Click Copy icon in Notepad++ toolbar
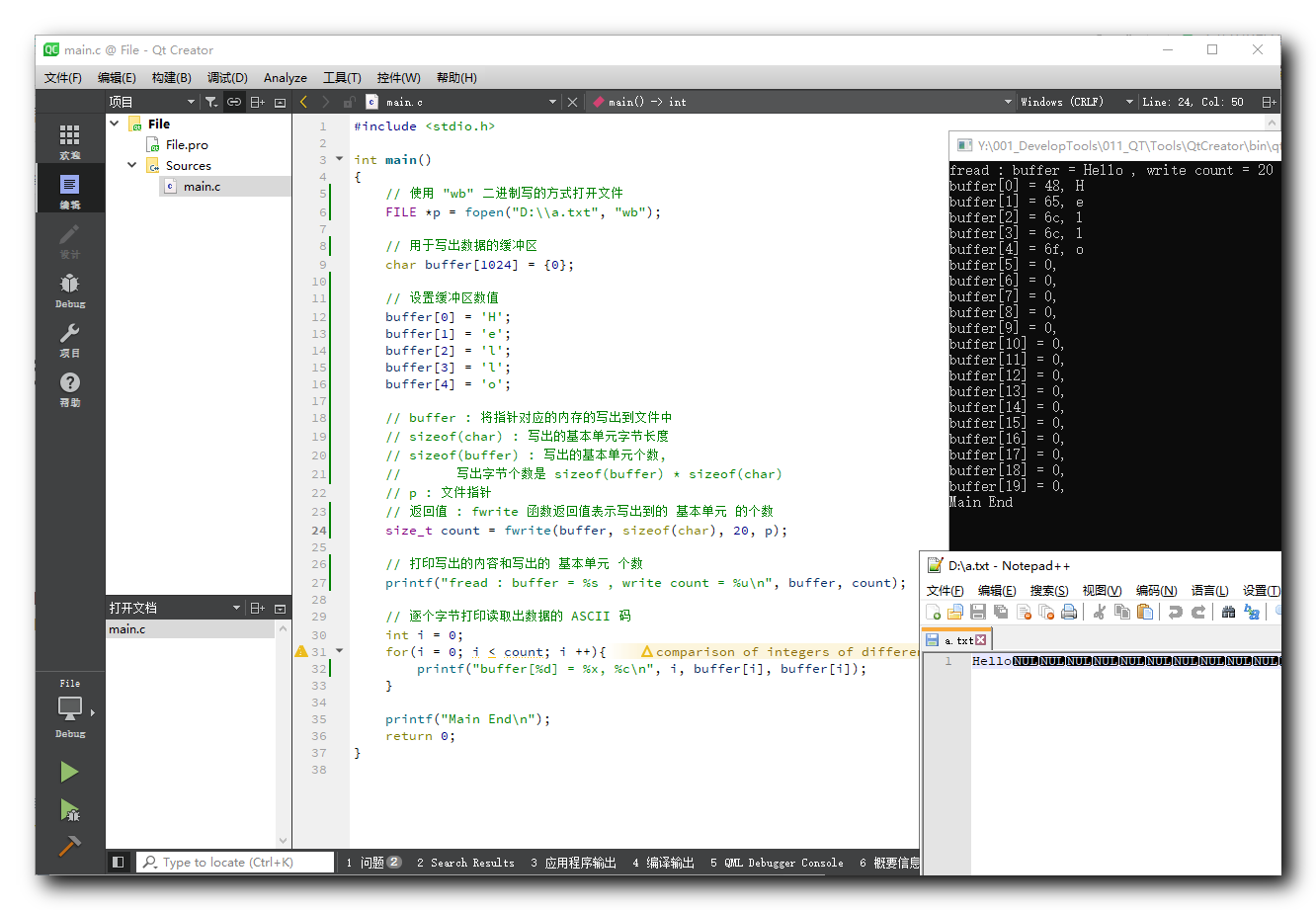1316x910 pixels. pos(1121,613)
